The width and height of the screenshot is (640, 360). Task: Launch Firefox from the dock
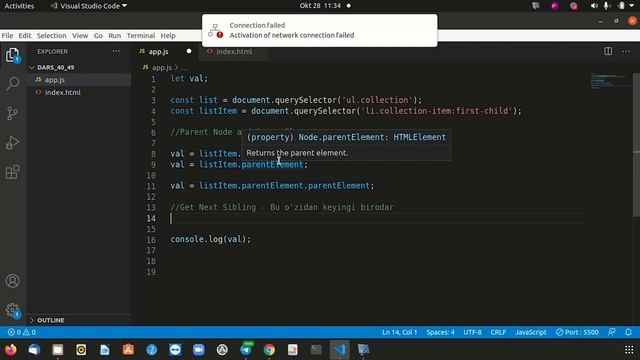click(11, 350)
